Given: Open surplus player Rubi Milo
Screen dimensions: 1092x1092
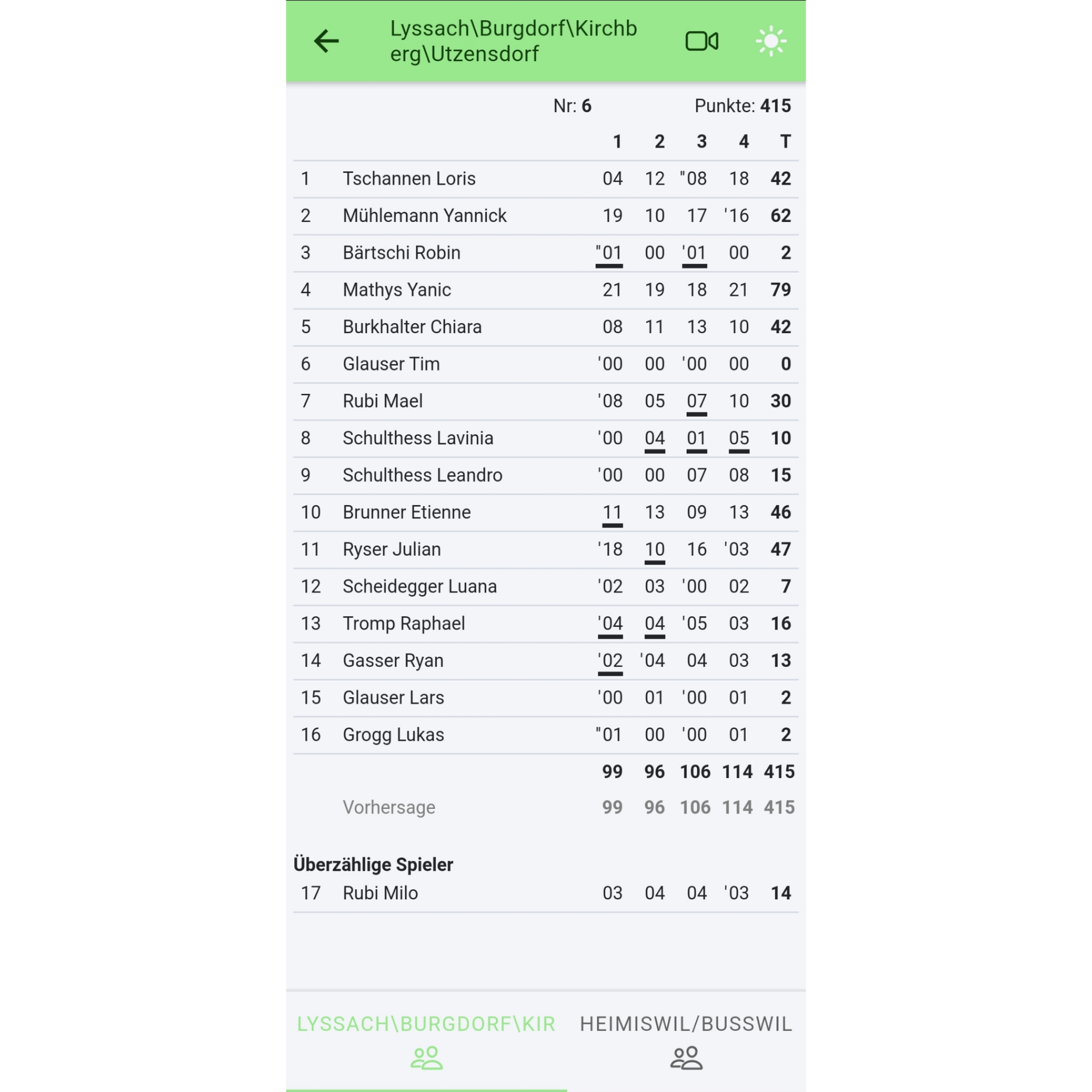Looking at the screenshot, I should pos(545,893).
